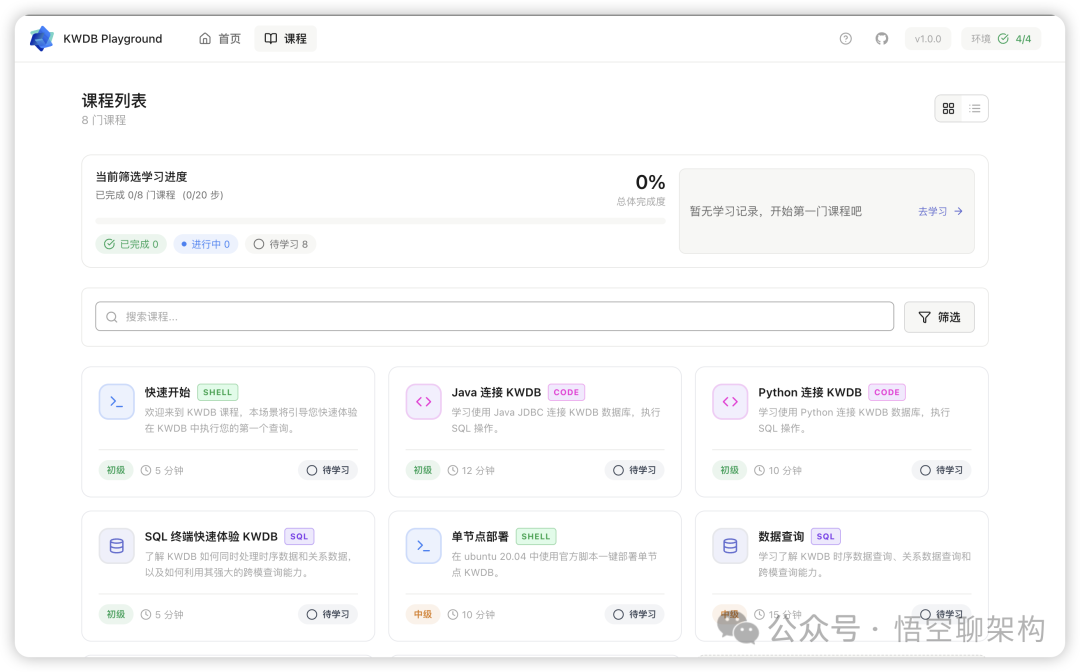Switch to list view layout

pyautogui.click(x=972, y=108)
